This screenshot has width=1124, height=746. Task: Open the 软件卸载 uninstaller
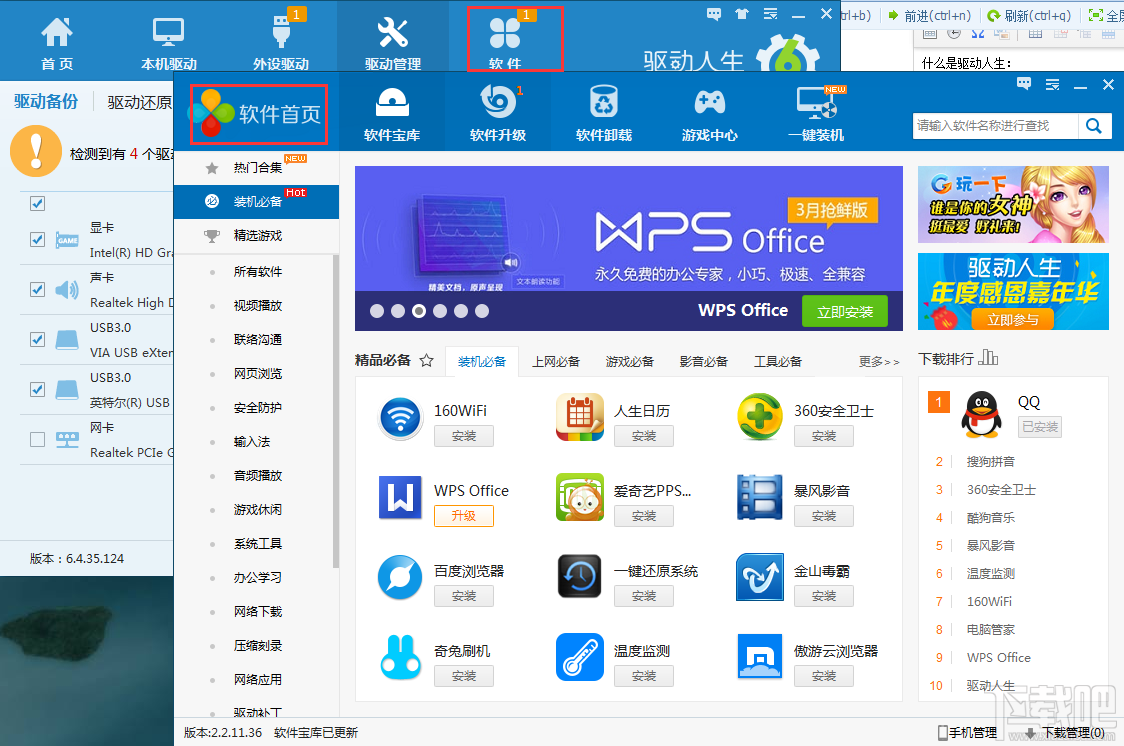[604, 114]
